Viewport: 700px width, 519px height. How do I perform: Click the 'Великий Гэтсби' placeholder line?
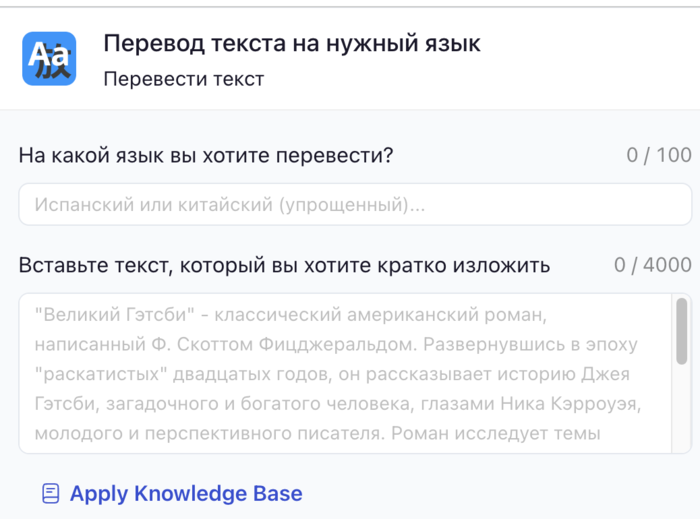click(x=290, y=315)
